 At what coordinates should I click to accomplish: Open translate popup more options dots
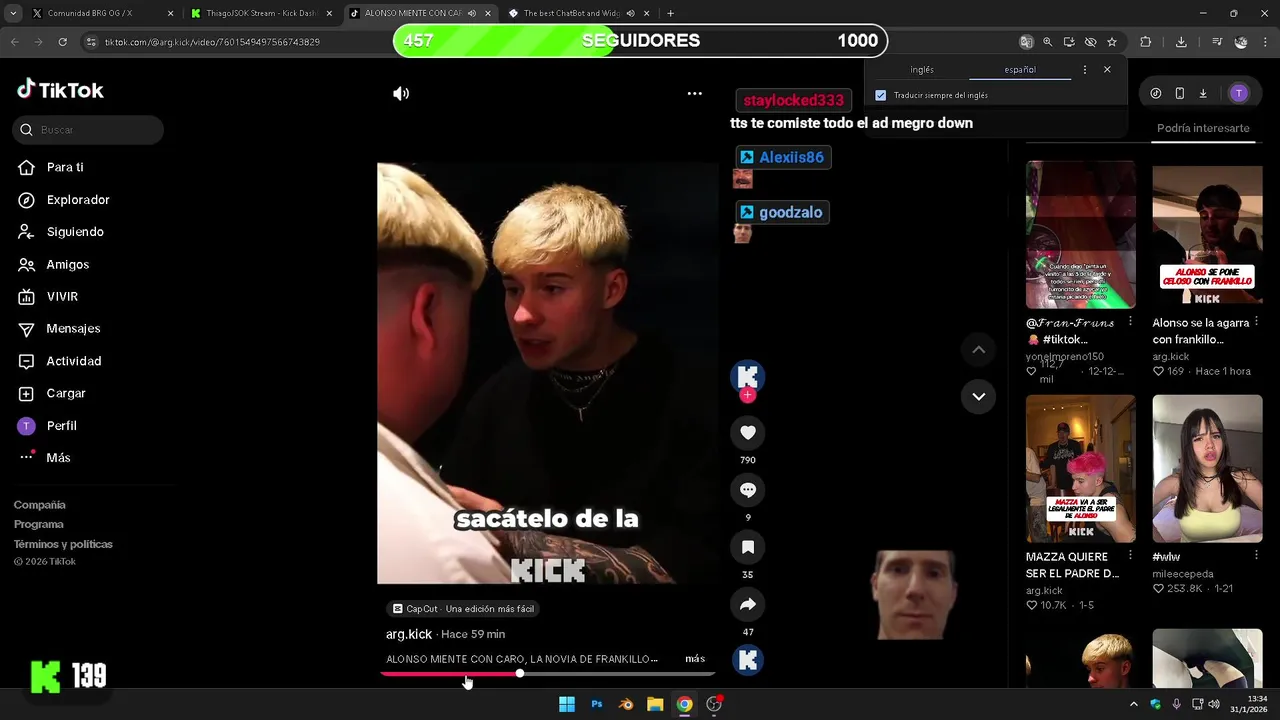pyautogui.click(x=1084, y=70)
